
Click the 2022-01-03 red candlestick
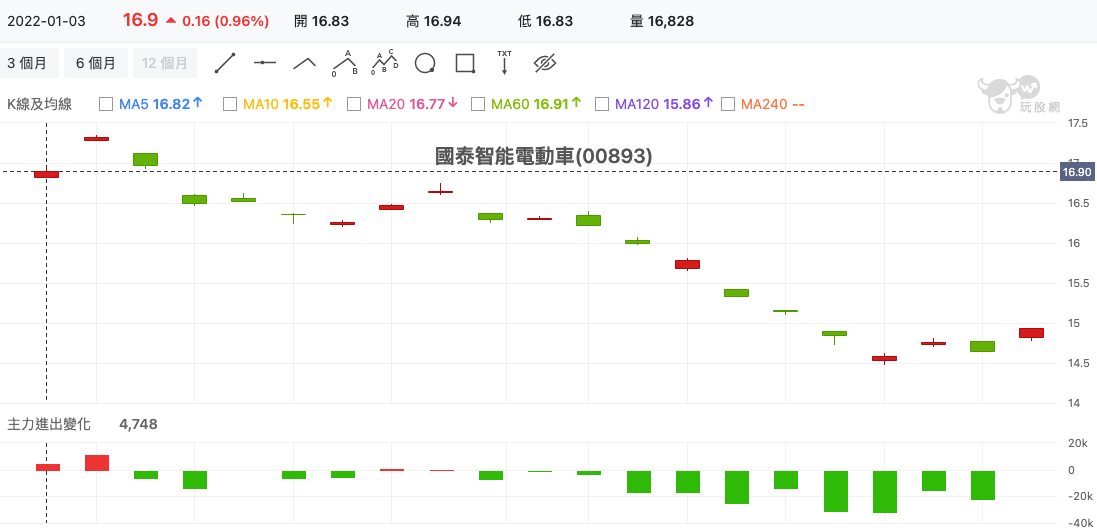tap(47, 174)
